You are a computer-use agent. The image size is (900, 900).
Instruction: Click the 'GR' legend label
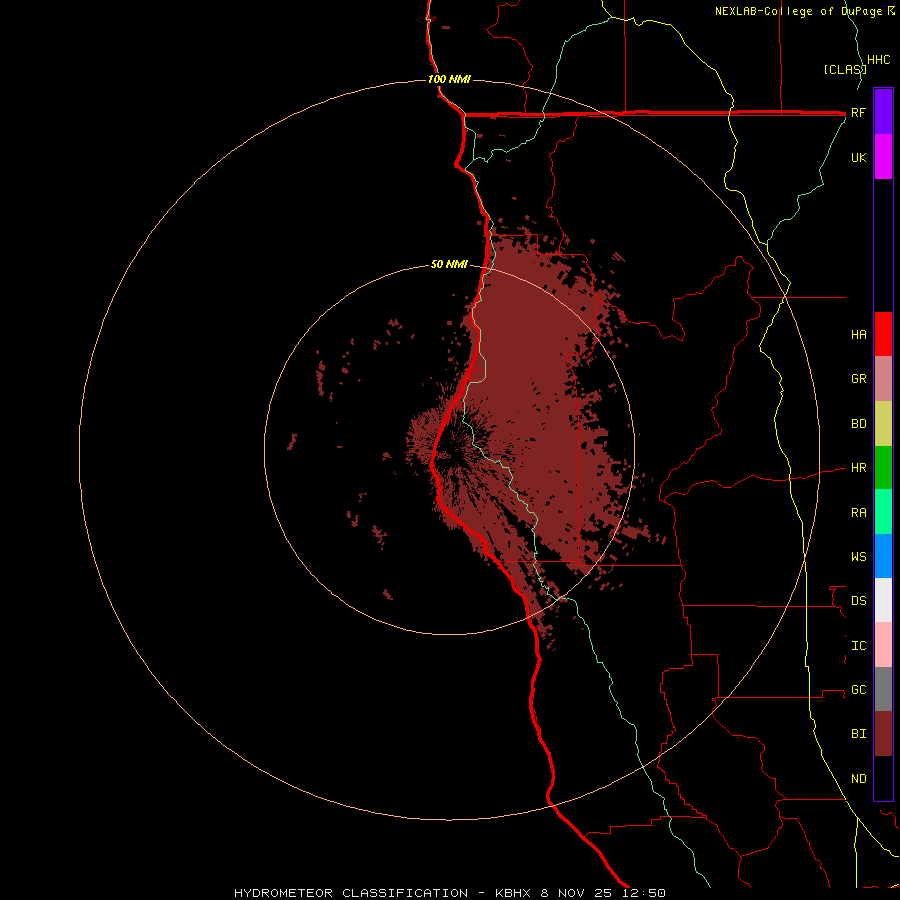coord(858,379)
